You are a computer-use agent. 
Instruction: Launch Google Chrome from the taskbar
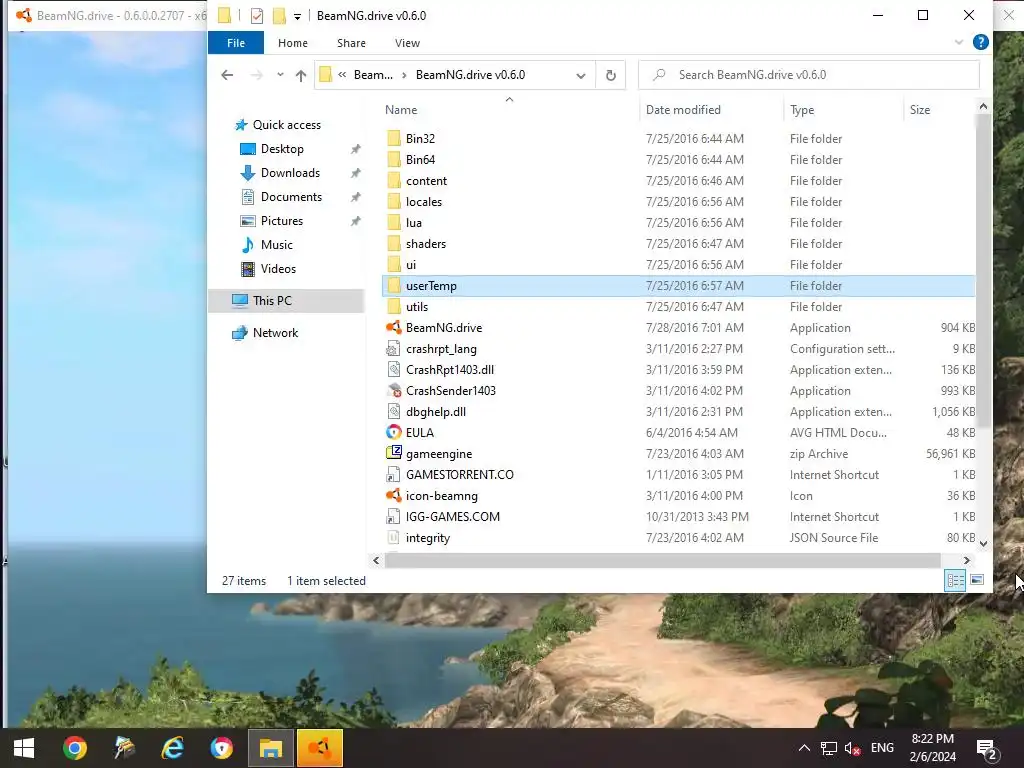(x=74, y=748)
